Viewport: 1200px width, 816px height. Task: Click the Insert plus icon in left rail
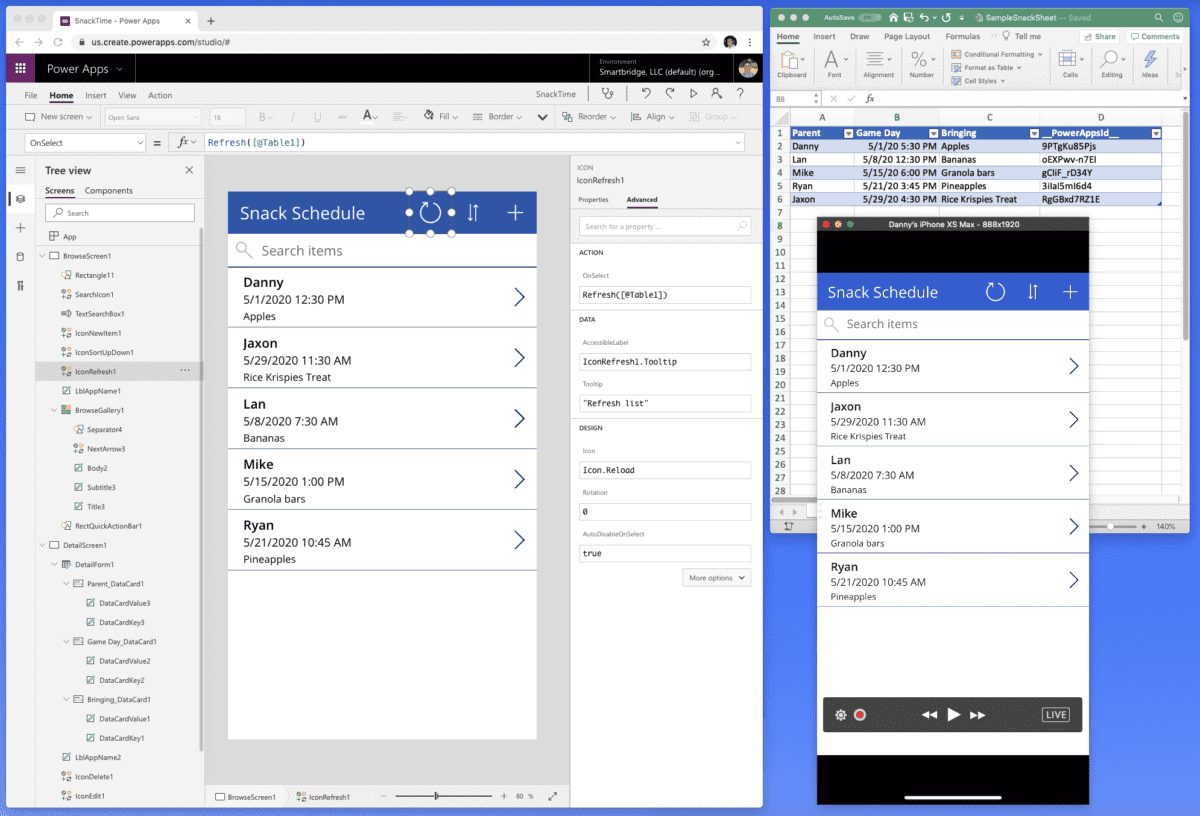(x=20, y=228)
